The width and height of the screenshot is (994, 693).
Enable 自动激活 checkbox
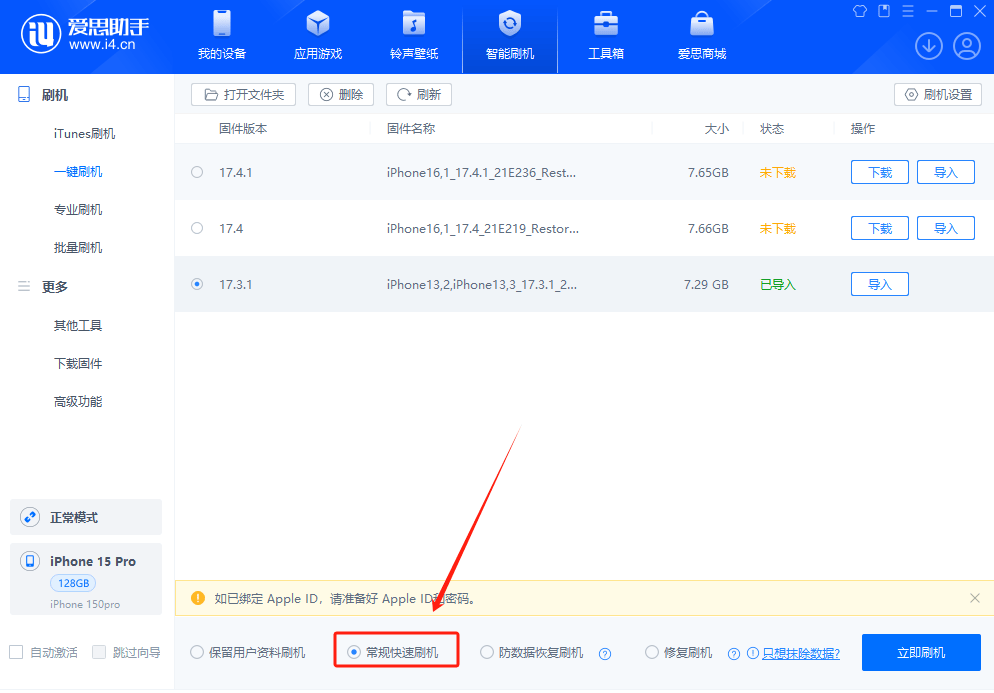[x=16, y=652]
